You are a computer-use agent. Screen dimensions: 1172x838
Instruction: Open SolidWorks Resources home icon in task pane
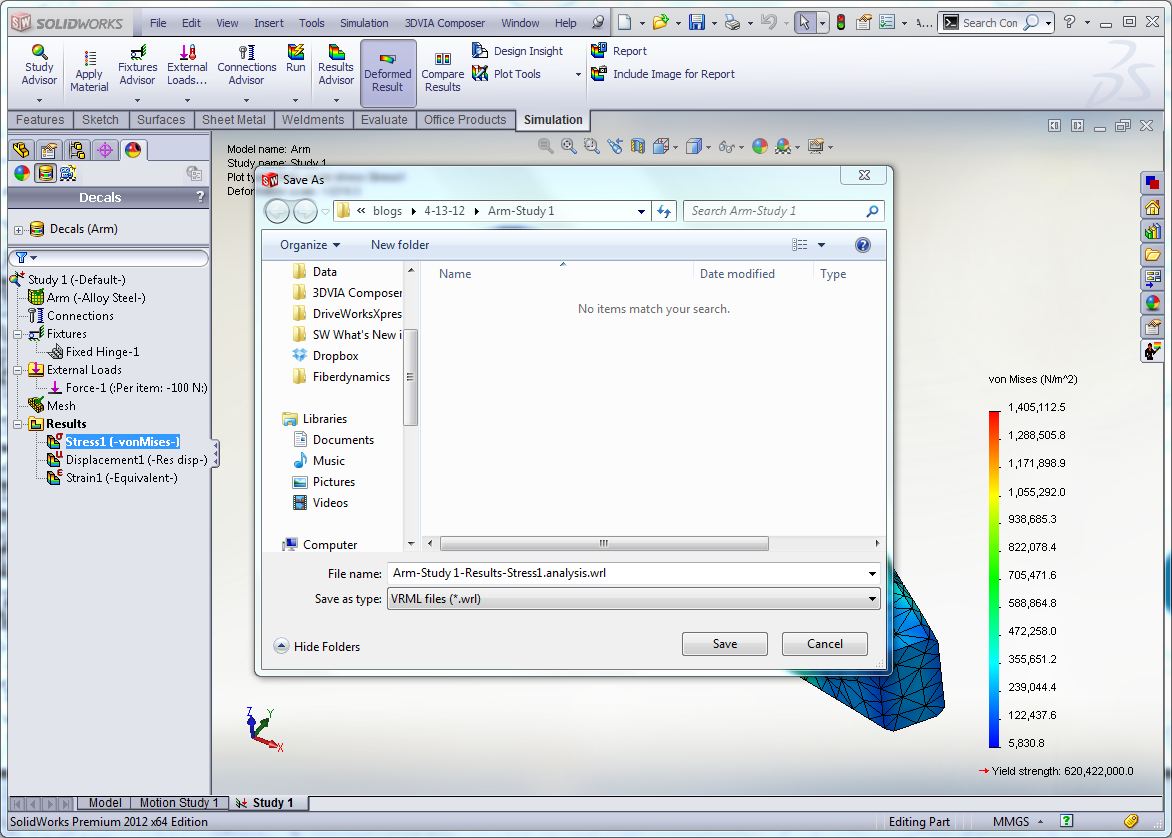click(1153, 207)
